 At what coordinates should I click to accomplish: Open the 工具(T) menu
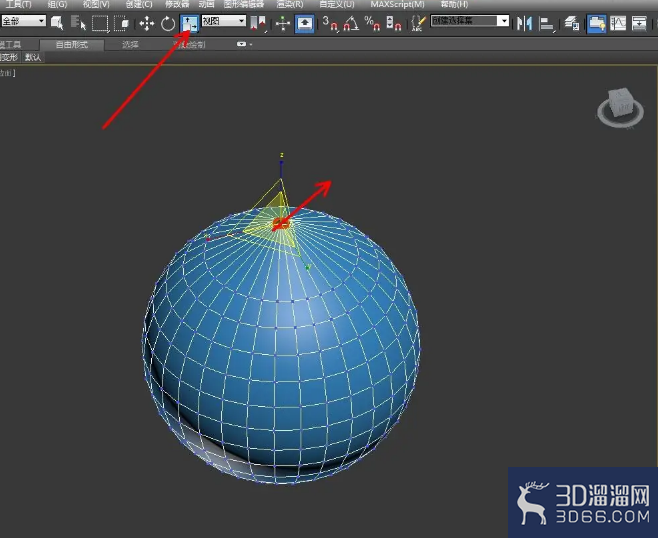pyautogui.click(x=18, y=5)
